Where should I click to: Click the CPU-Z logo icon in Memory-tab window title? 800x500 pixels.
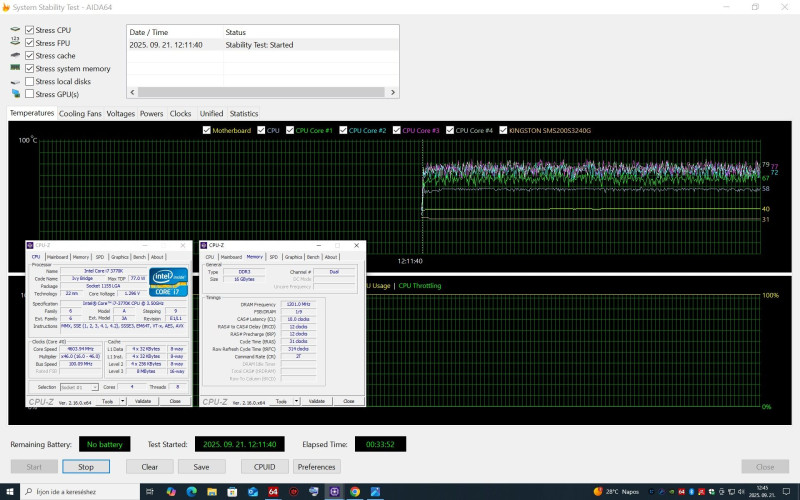click(204, 245)
